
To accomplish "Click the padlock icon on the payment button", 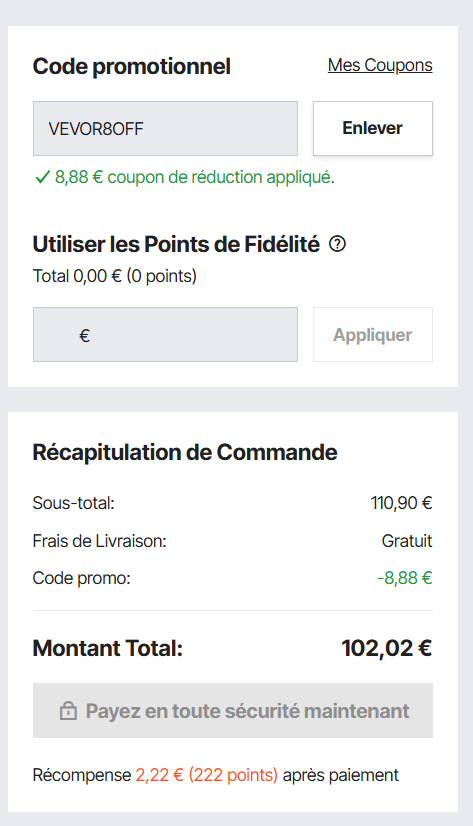I will point(68,711).
